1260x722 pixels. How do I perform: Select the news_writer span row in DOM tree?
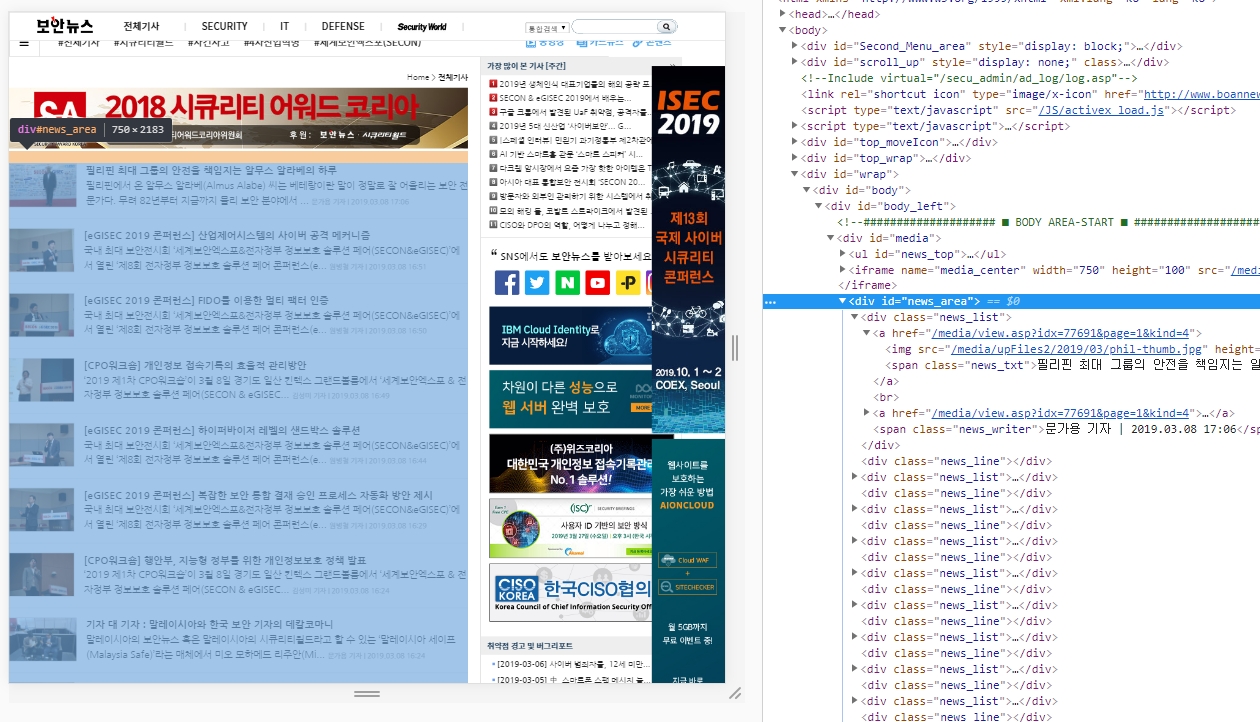pyautogui.click(x=1066, y=429)
